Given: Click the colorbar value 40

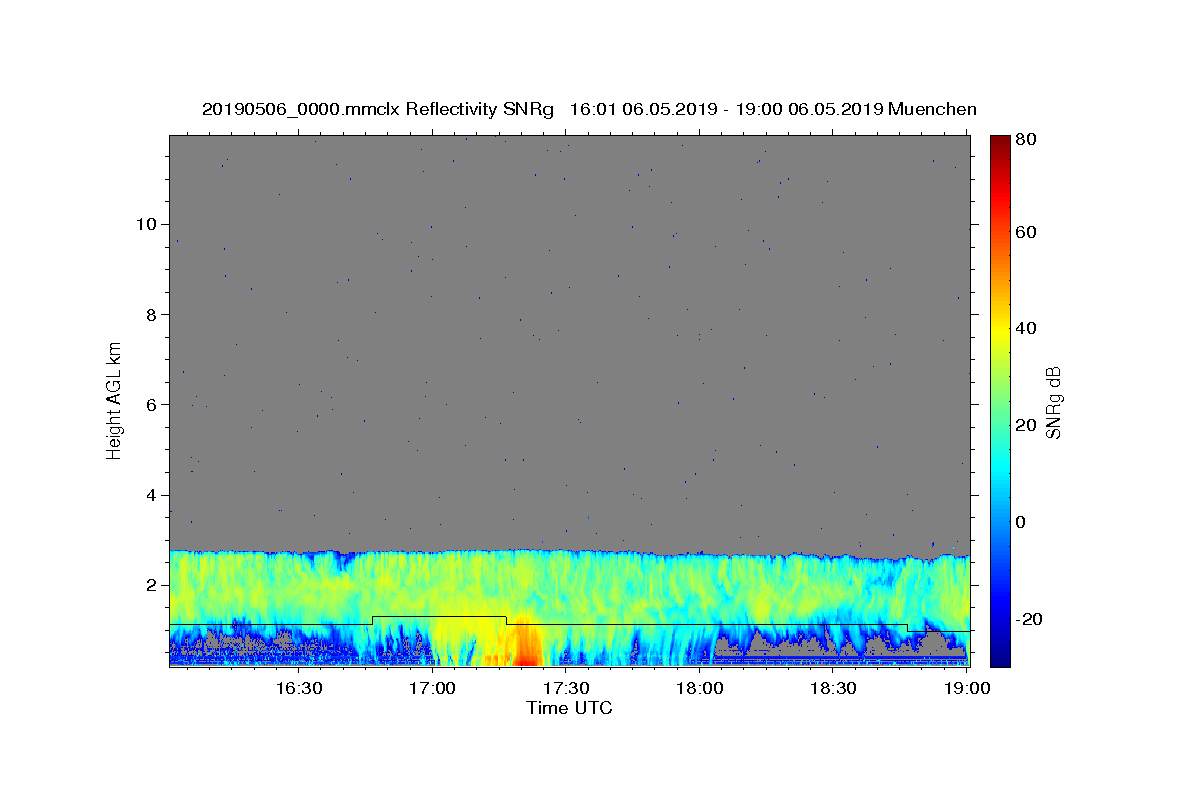Looking at the screenshot, I should coord(1026,328).
